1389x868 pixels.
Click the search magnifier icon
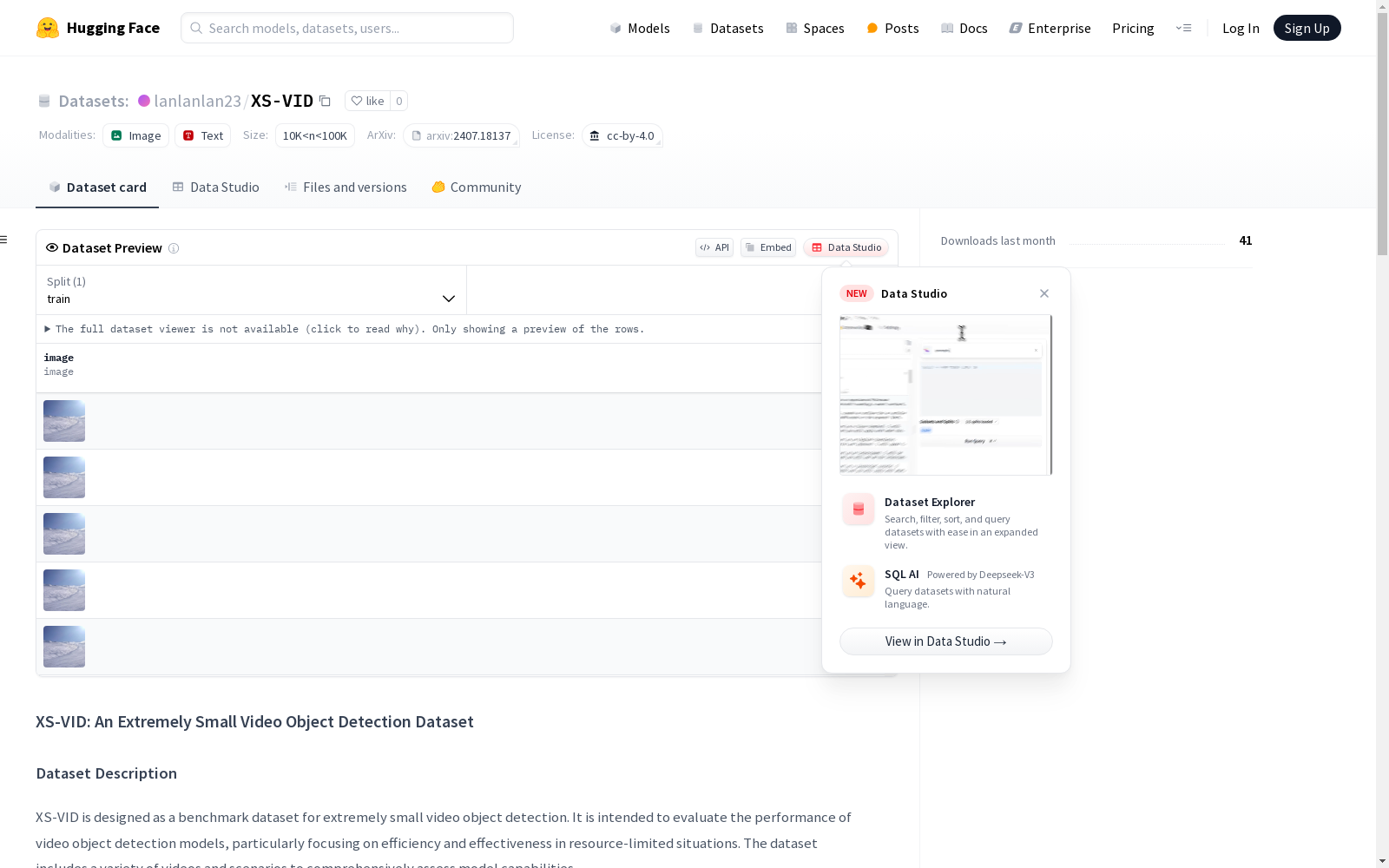click(x=196, y=28)
